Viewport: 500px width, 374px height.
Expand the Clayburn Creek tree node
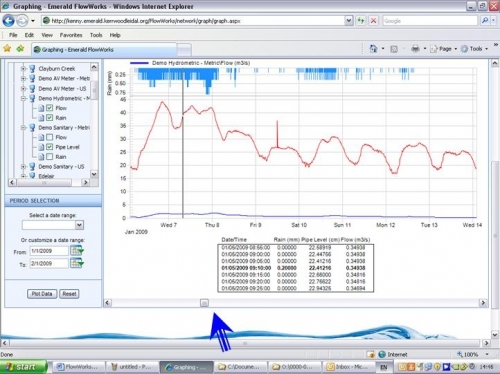tap(23, 69)
